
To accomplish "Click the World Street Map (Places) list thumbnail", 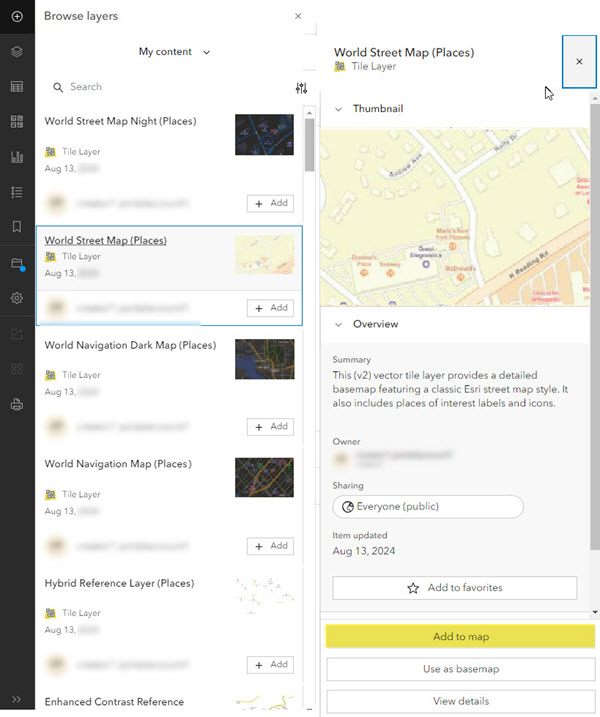I will (x=264, y=254).
